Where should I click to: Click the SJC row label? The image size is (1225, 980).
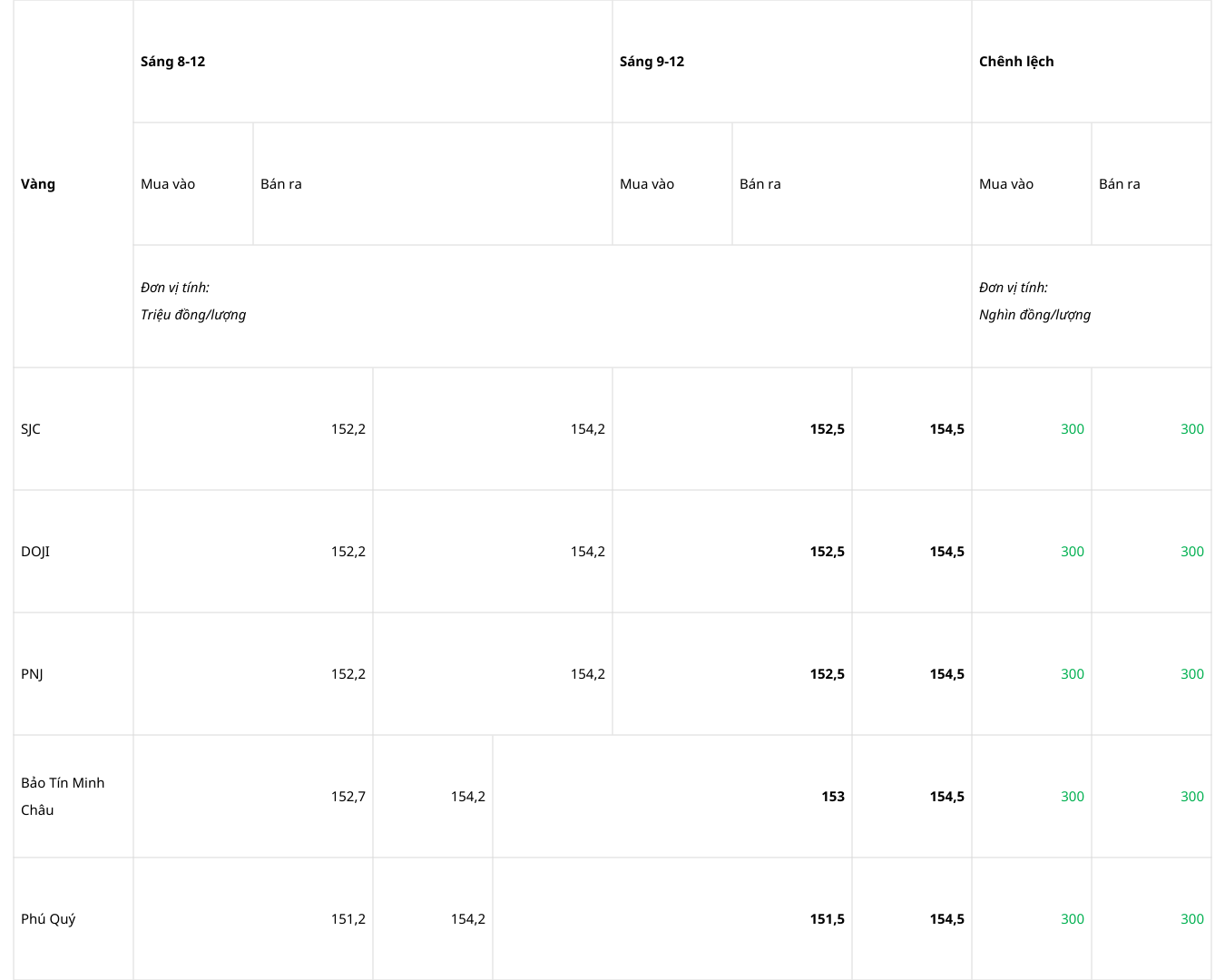[x=31, y=429]
